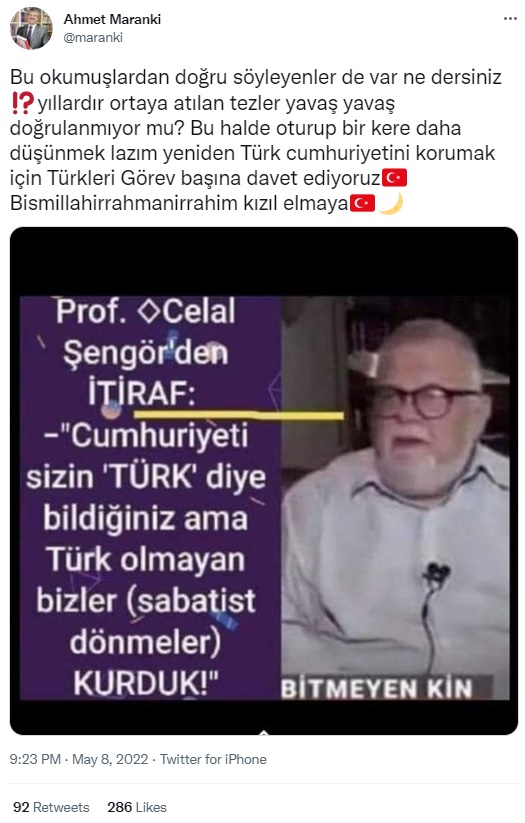Click the Twitter for iPhone source link

coord(213,759)
